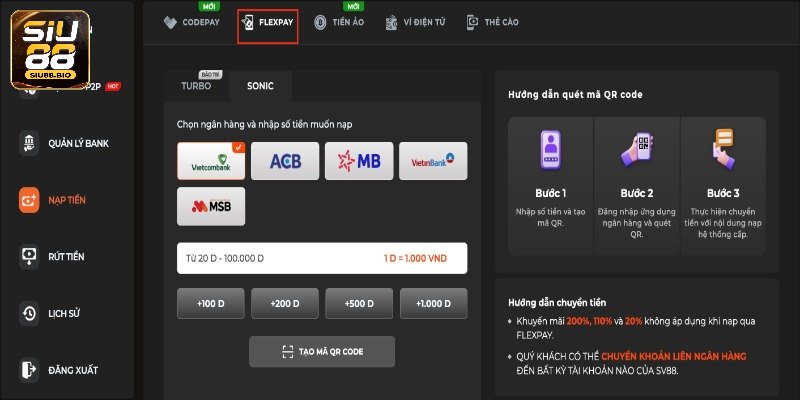800x400 pixels.
Task: Open the CODEPAY payment tab
Action: [x=191, y=22]
